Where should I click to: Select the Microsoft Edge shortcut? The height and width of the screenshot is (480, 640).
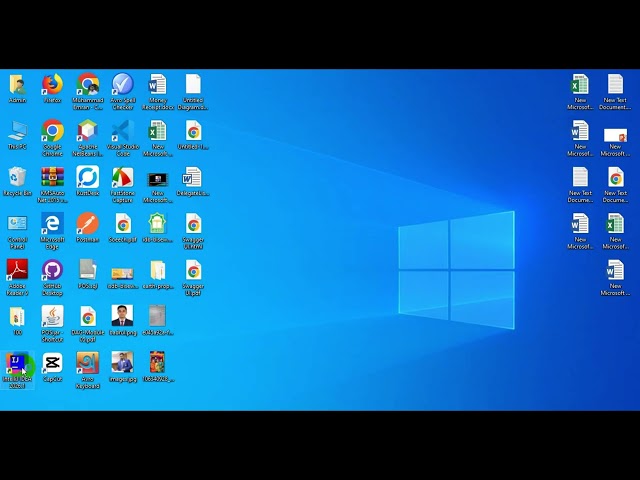coord(52,231)
